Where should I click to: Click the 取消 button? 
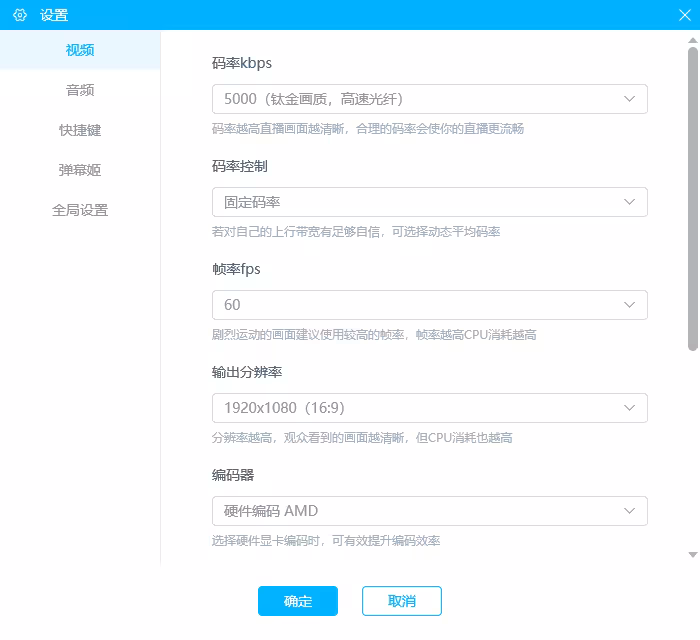[402, 601]
